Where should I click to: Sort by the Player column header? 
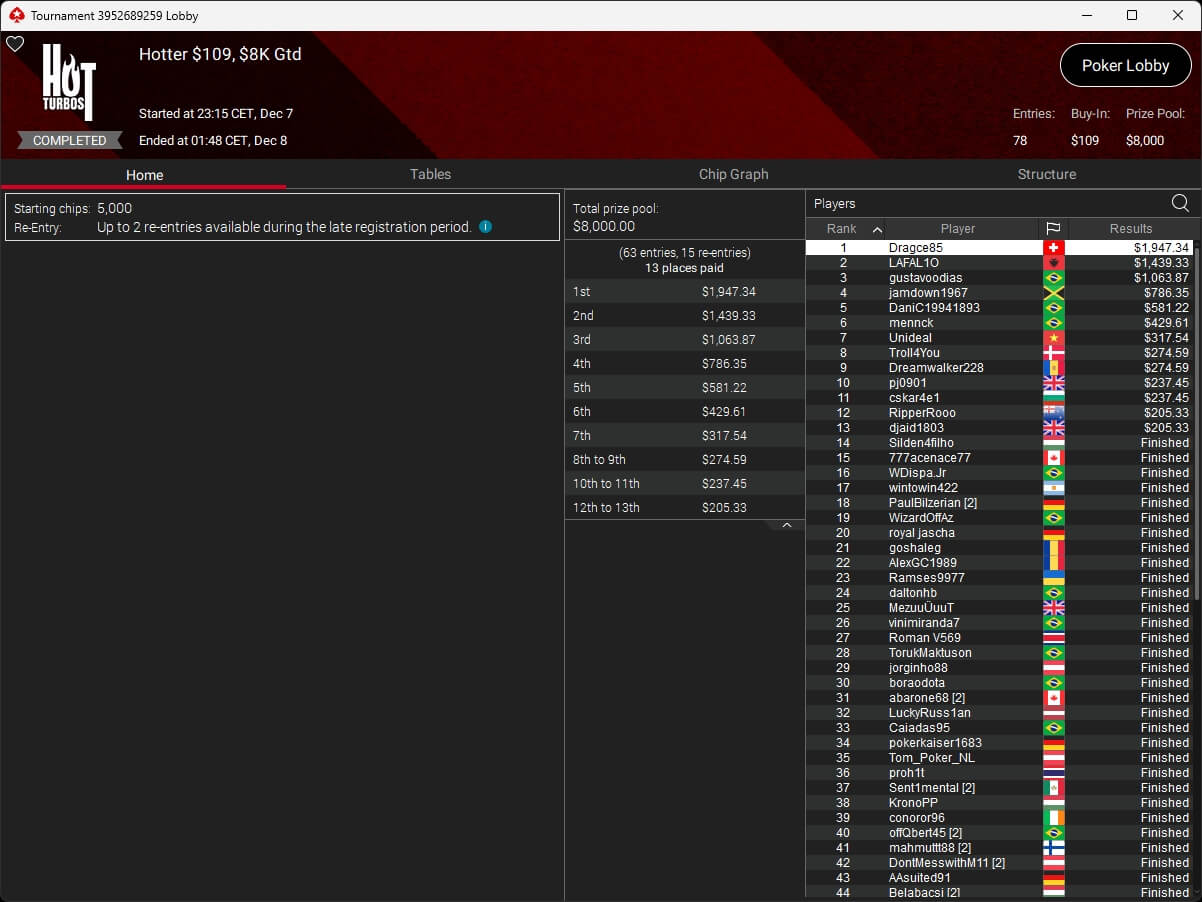coord(957,229)
